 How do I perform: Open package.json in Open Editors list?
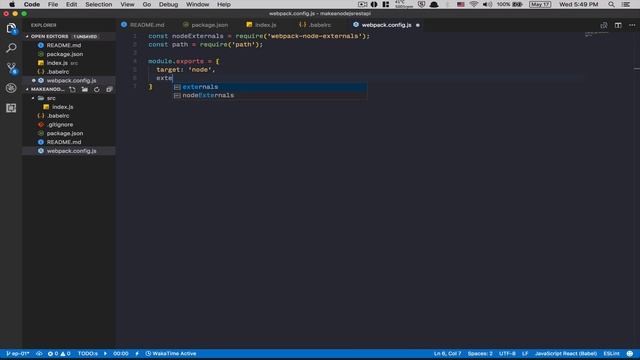pyautogui.click(x=69, y=54)
